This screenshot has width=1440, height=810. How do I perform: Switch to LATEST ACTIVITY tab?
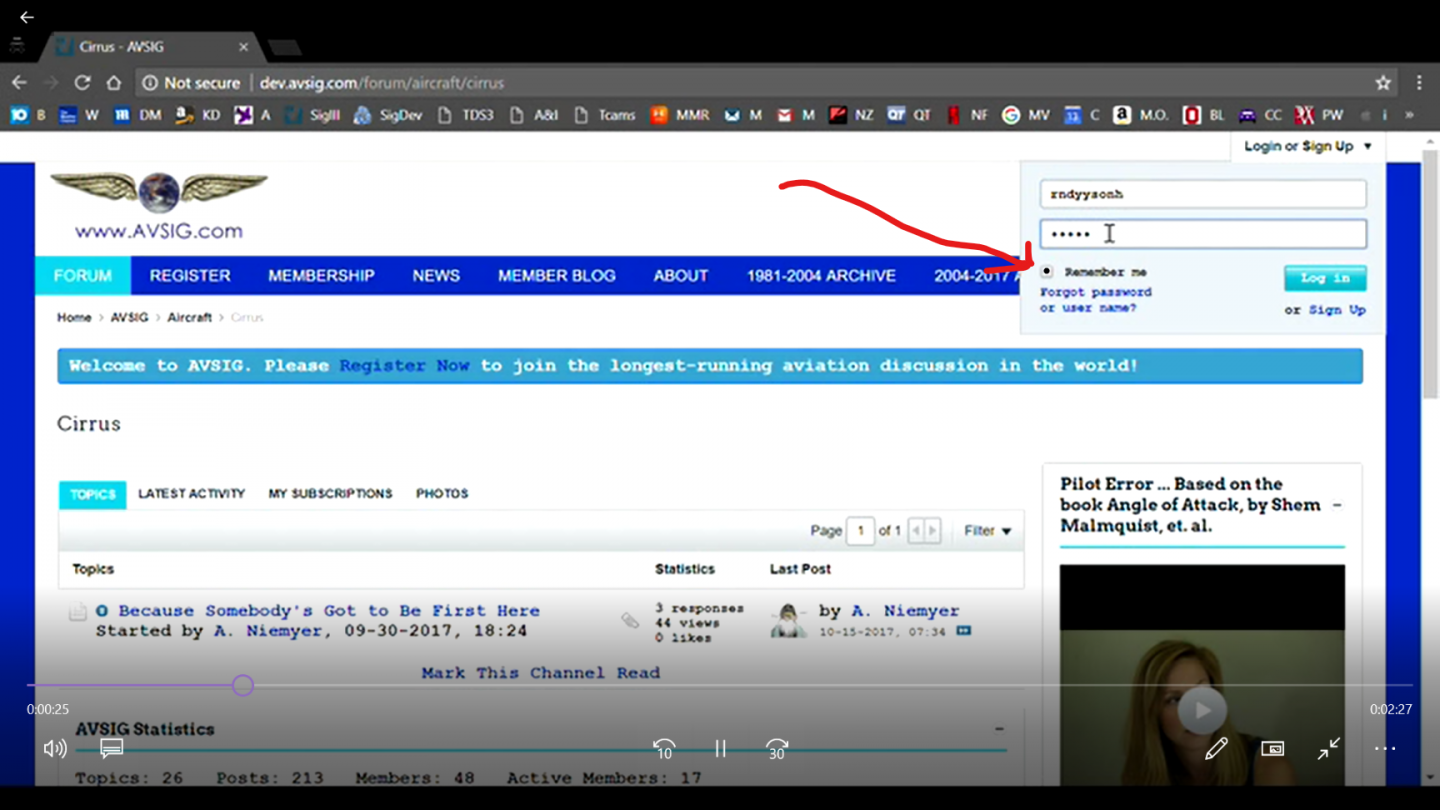click(191, 494)
